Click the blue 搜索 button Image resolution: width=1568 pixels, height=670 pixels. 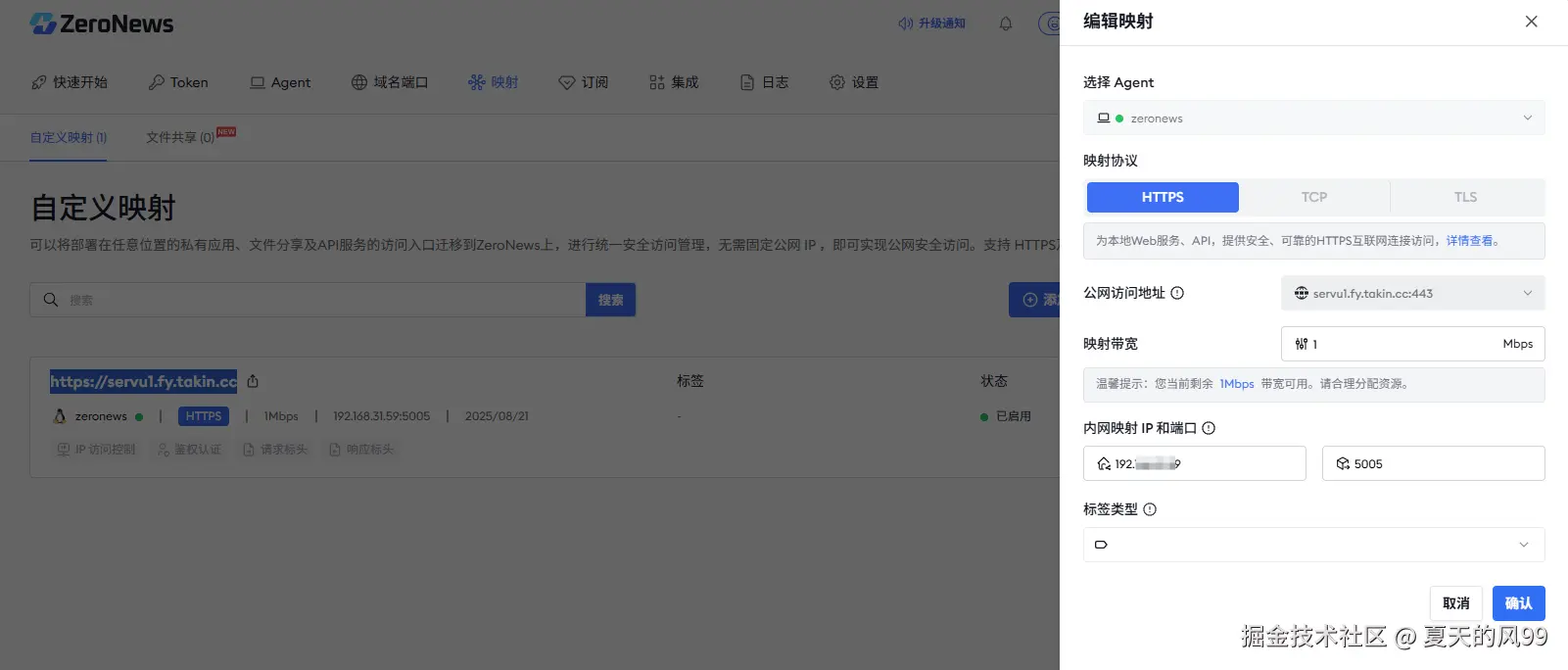(611, 300)
